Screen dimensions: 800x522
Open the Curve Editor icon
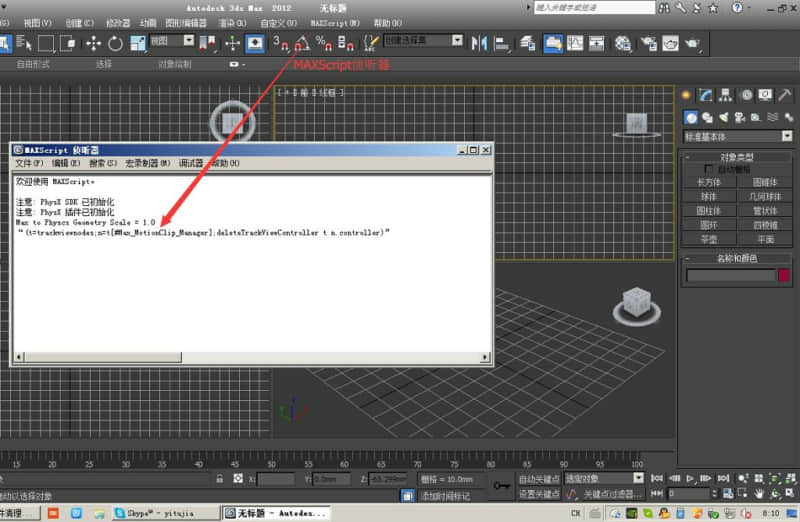pos(575,43)
